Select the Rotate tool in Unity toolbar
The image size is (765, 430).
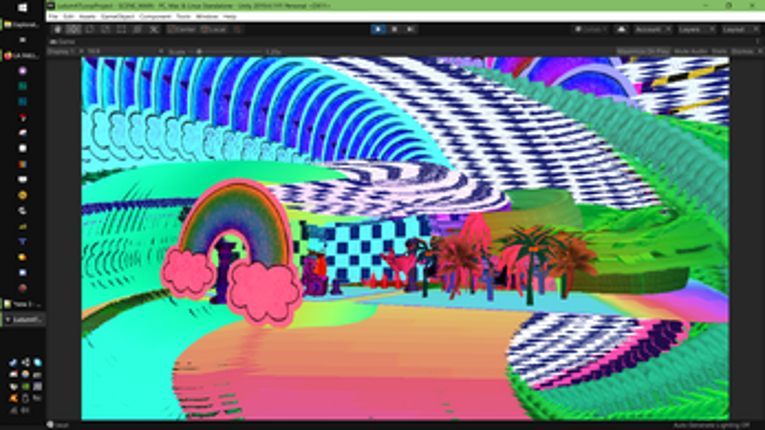tap(90, 29)
